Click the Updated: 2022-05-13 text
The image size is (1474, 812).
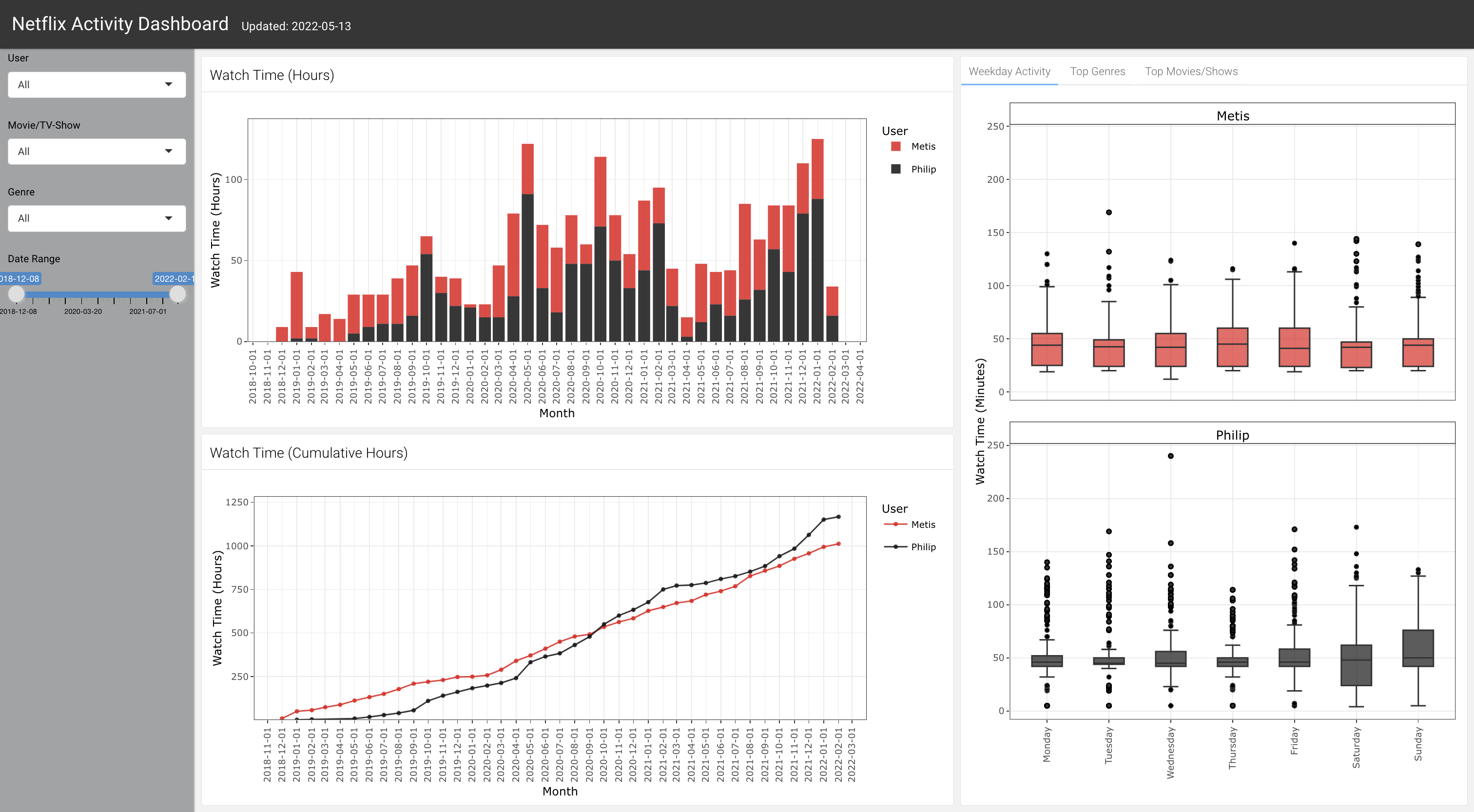click(x=296, y=26)
